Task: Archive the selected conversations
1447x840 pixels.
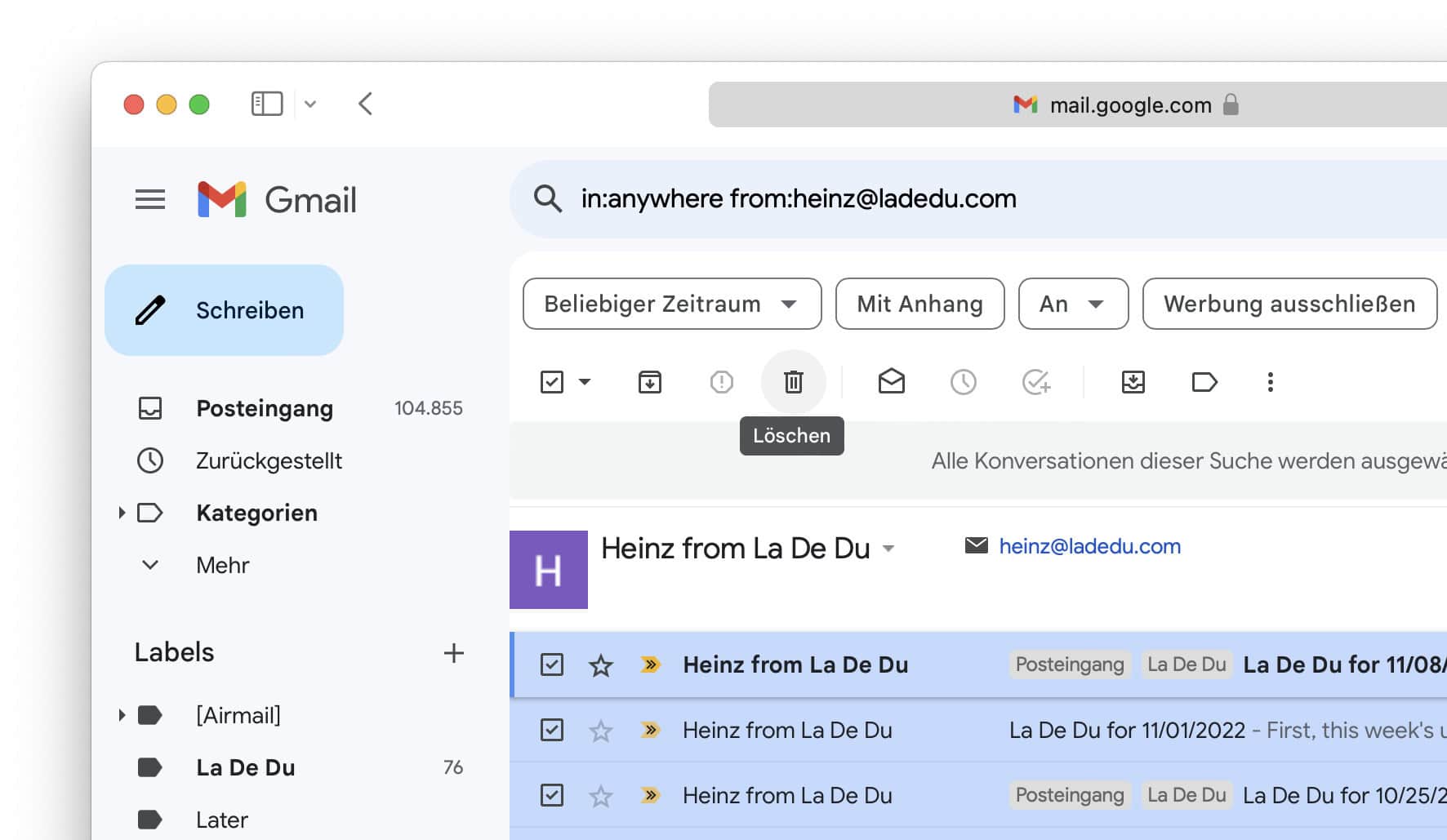Action: pos(650,382)
